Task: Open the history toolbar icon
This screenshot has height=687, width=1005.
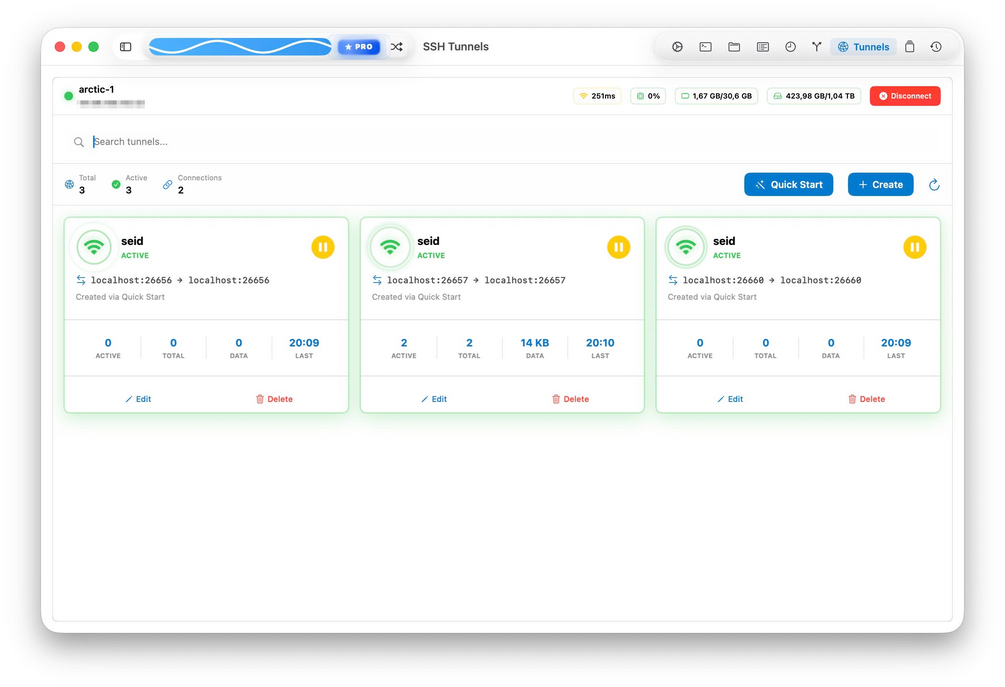Action: click(x=936, y=47)
